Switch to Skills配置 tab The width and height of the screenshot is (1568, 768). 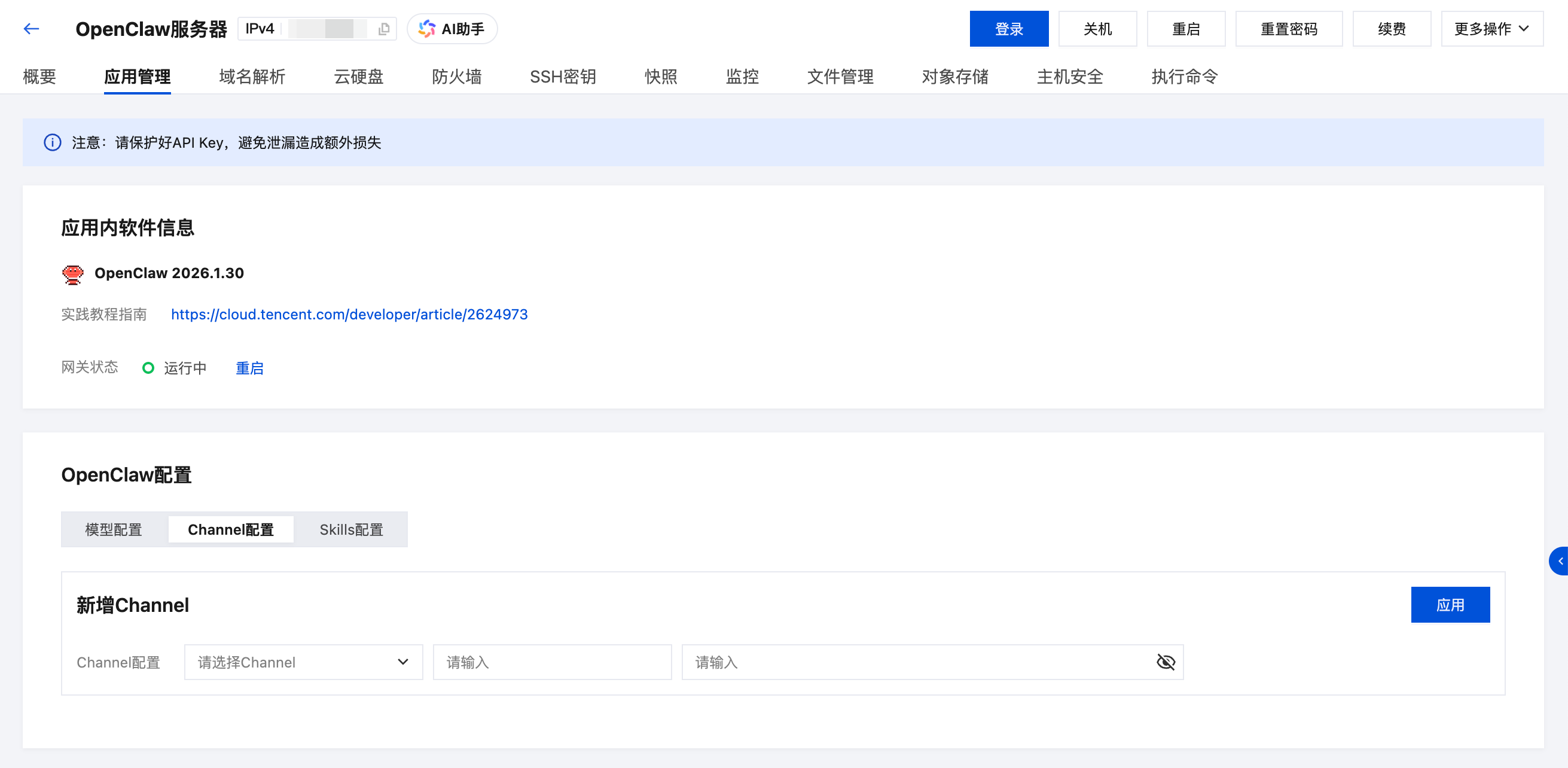(x=351, y=529)
